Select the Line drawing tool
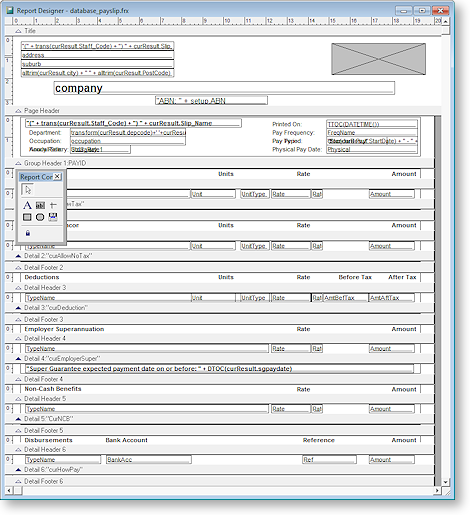470x515 pixels. point(53,205)
